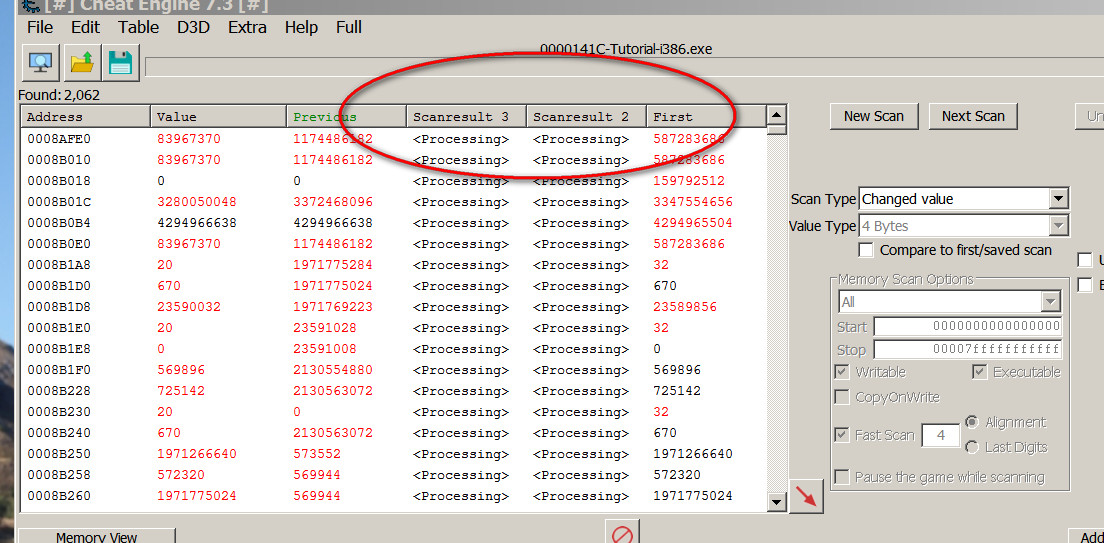Click the results list scroll down arrow

(776, 501)
